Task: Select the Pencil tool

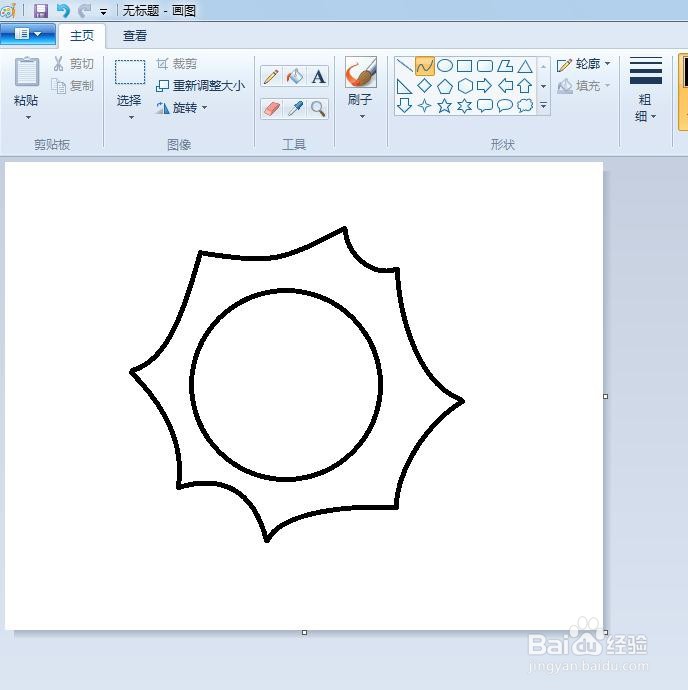Action: coord(271,77)
